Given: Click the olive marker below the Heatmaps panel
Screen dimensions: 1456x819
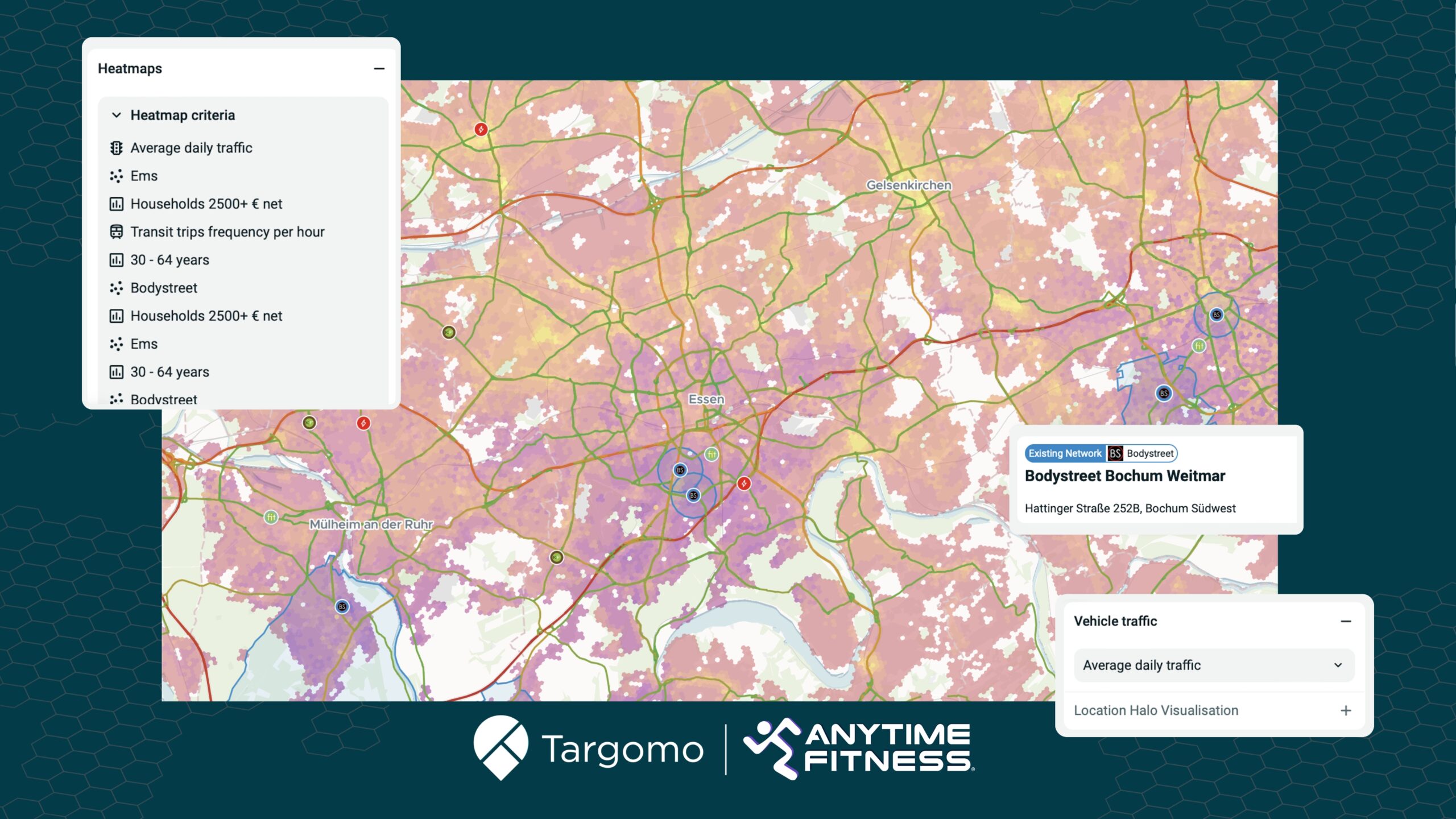Looking at the screenshot, I should 309,423.
